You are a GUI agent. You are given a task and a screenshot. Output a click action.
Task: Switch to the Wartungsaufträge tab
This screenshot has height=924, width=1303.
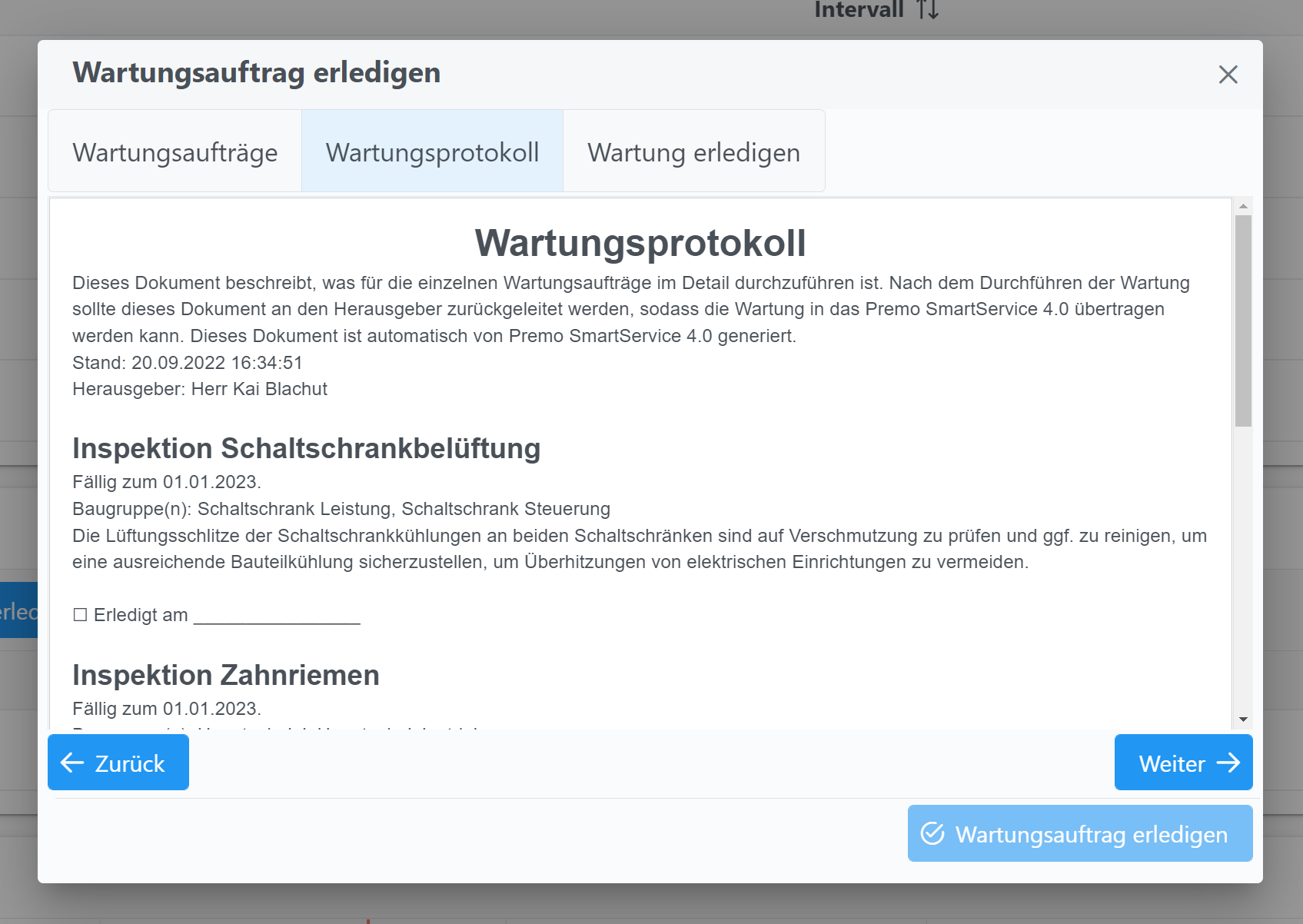(x=175, y=151)
